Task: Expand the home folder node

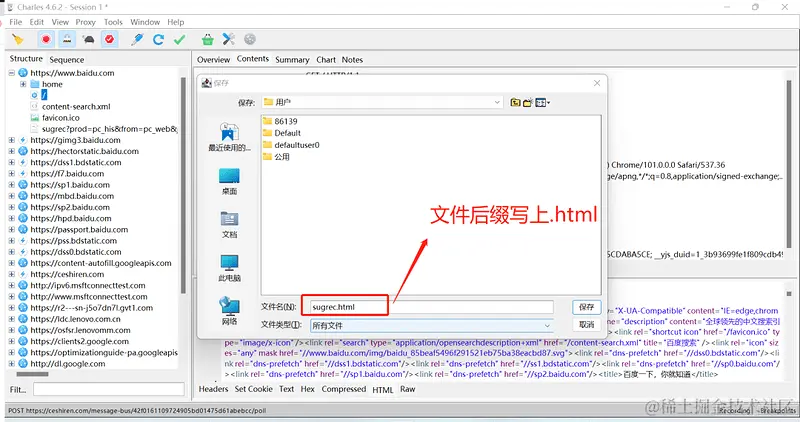Action: (23, 84)
